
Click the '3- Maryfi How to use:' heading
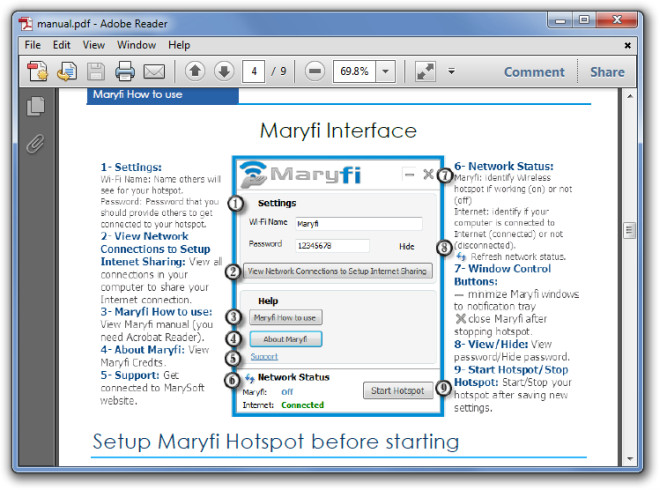[156, 312]
